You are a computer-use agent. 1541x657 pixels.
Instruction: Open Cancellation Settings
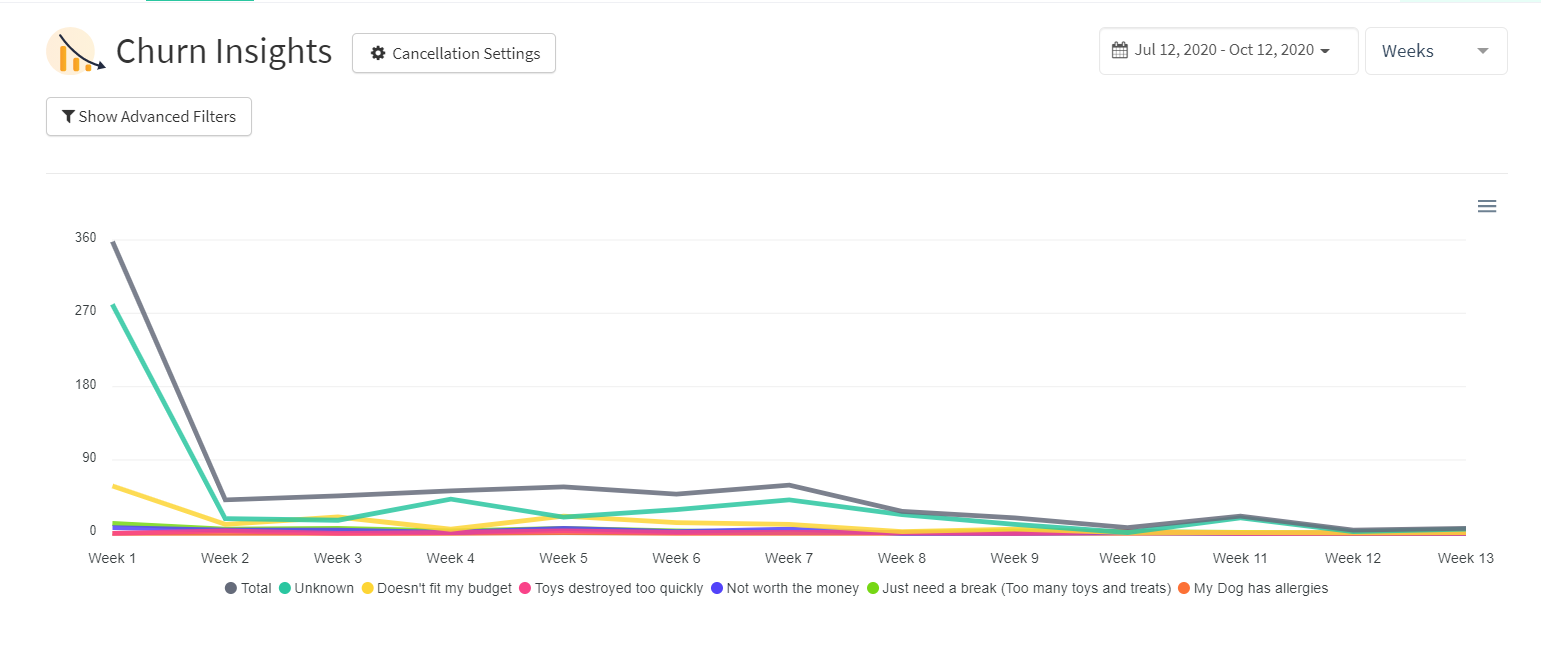(x=454, y=53)
